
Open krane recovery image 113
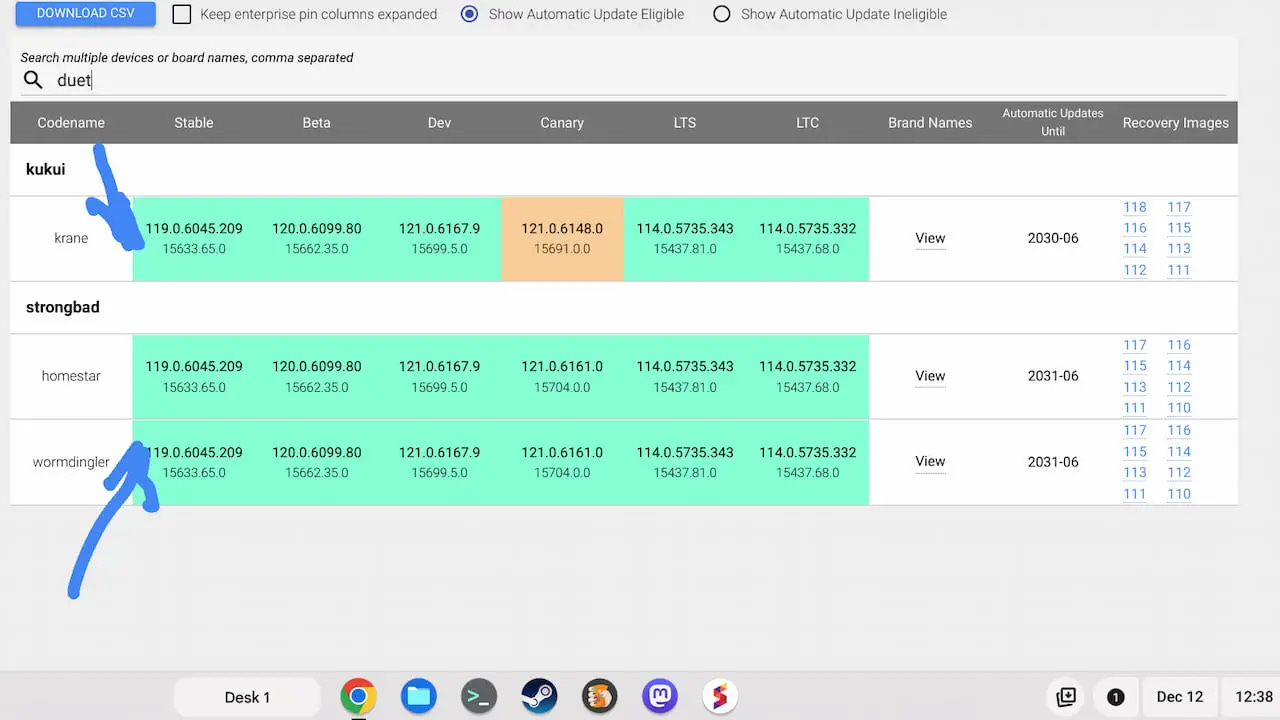1179,249
